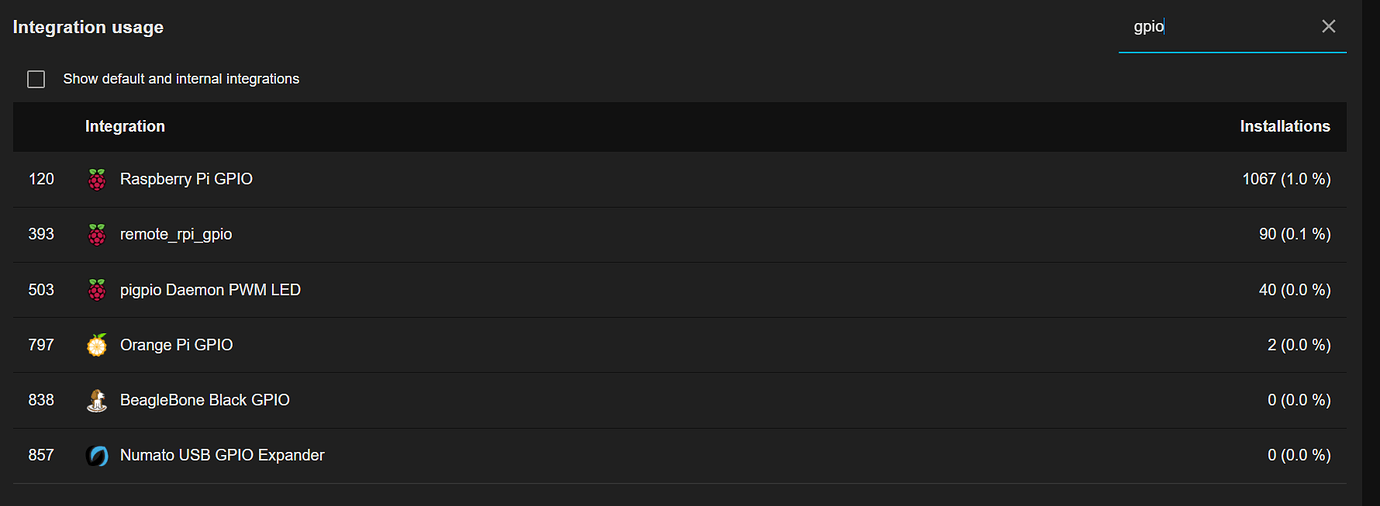
Task: Open the Numato USB GPIO Expander name
Action: coord(222,455)
